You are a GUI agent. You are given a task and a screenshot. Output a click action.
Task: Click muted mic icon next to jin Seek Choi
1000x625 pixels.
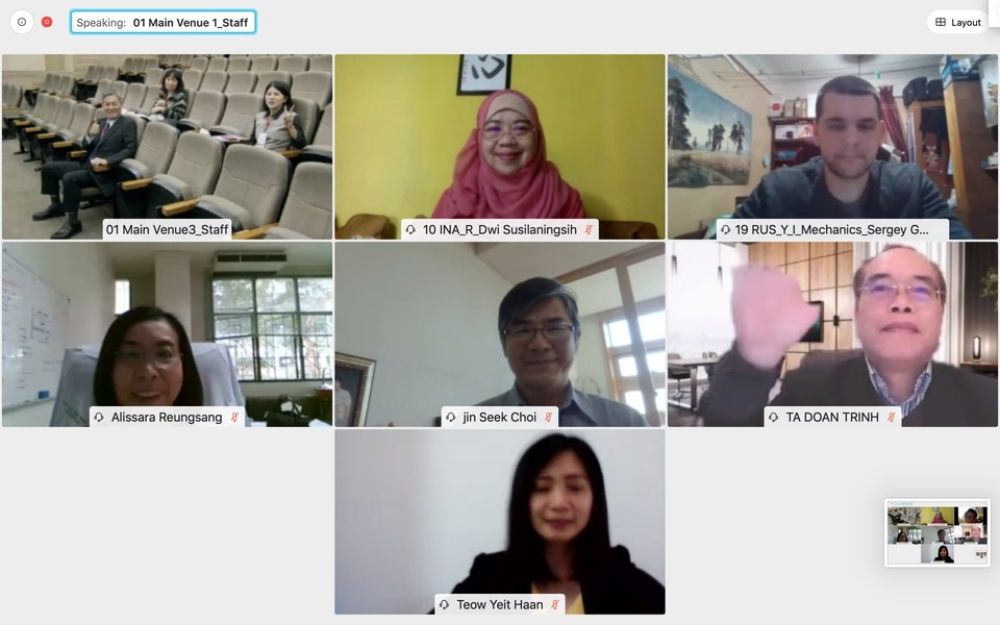click(x=548, y=417)
